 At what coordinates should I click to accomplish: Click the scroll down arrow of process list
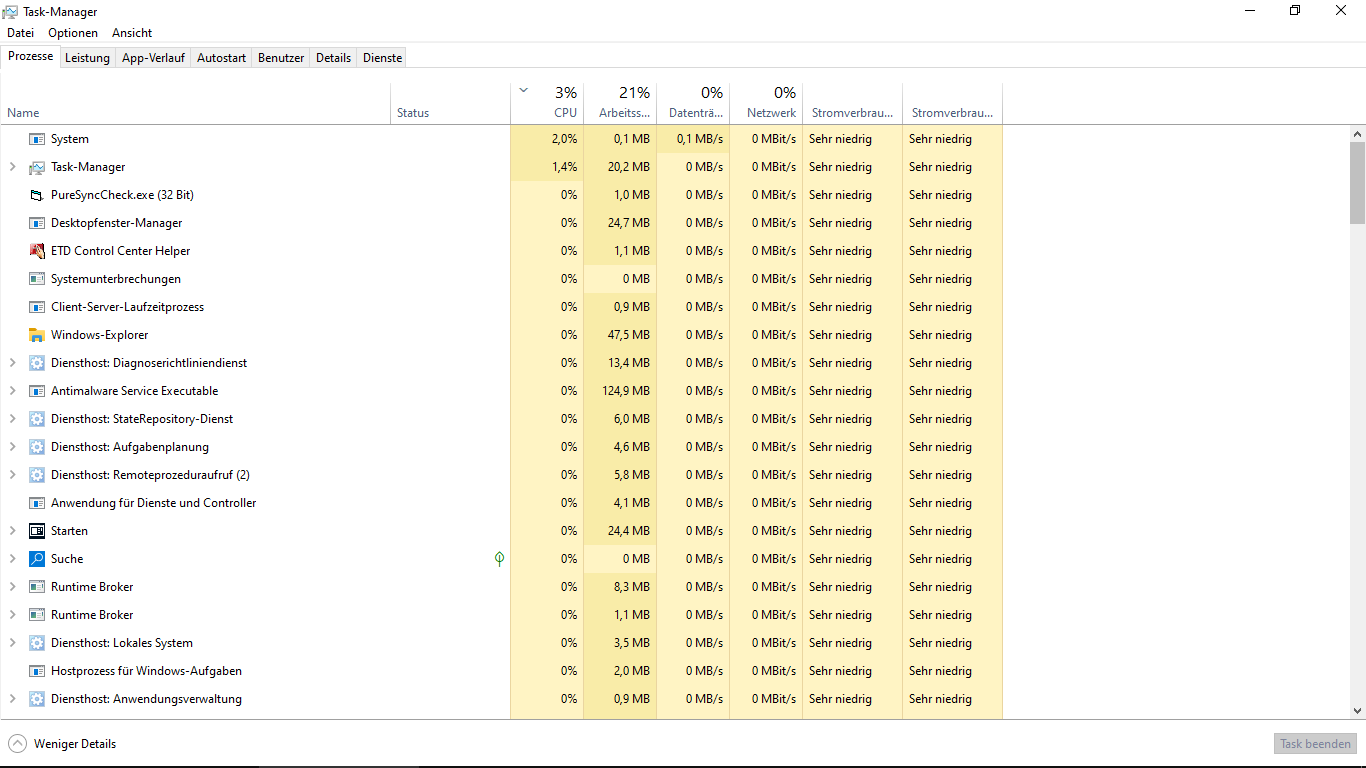click(1357, 710)
